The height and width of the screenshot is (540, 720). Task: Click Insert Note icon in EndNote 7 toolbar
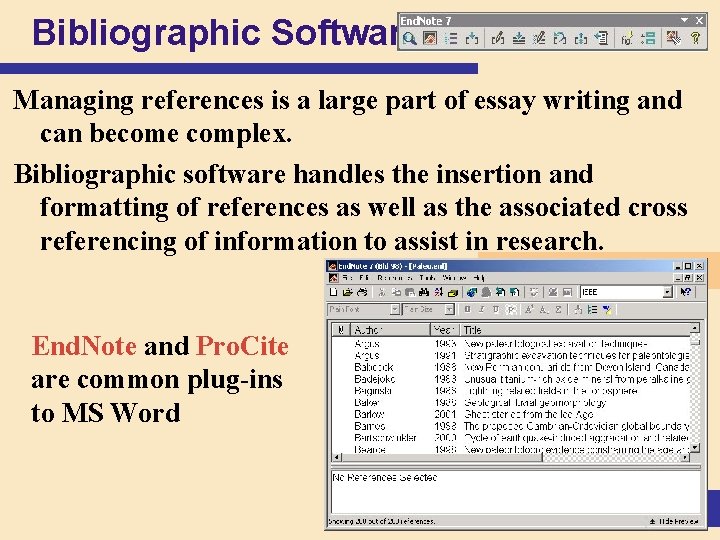point(519,39)
